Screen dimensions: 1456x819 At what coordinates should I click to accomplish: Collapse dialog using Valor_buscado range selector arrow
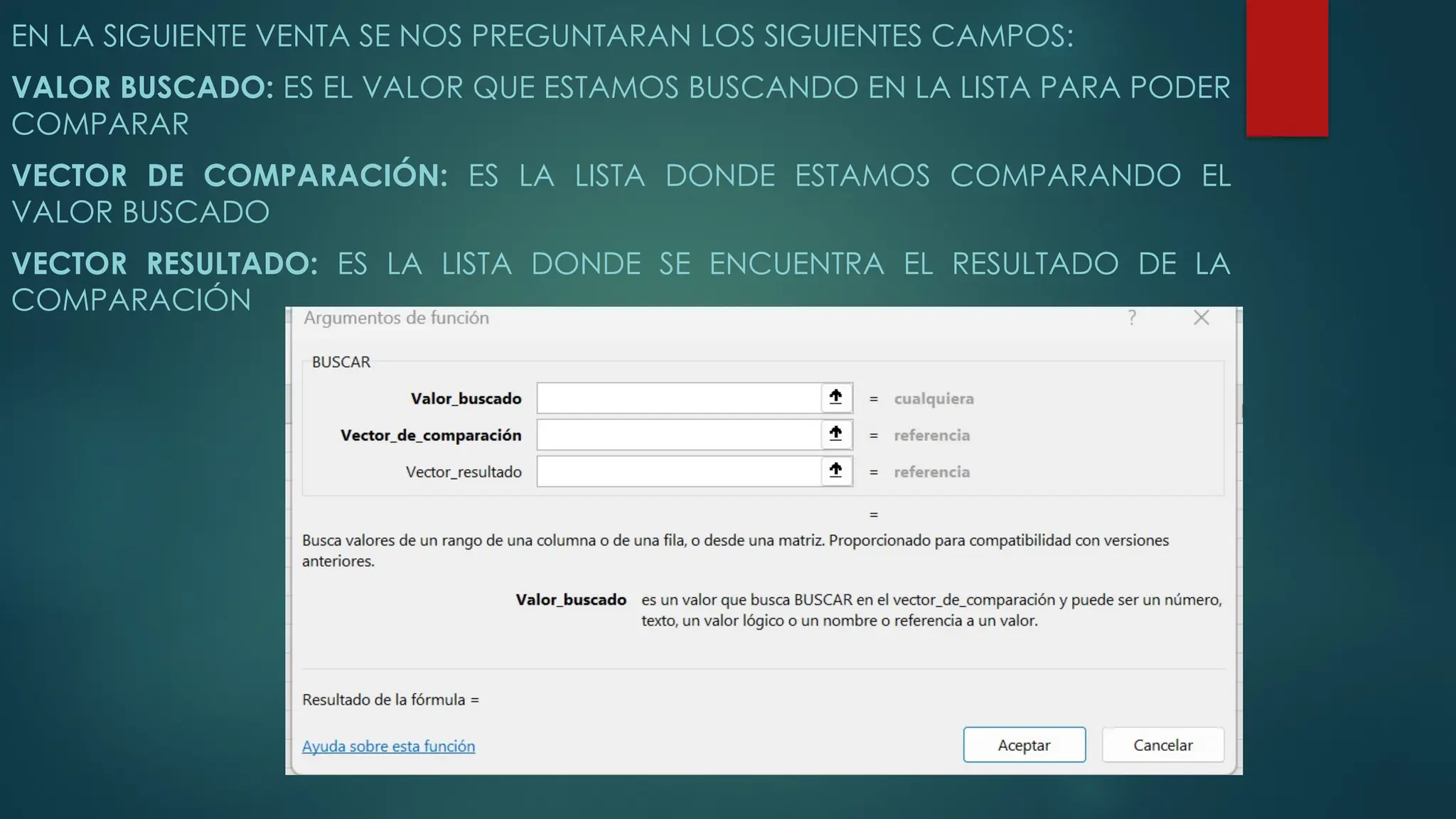(836, 397)
